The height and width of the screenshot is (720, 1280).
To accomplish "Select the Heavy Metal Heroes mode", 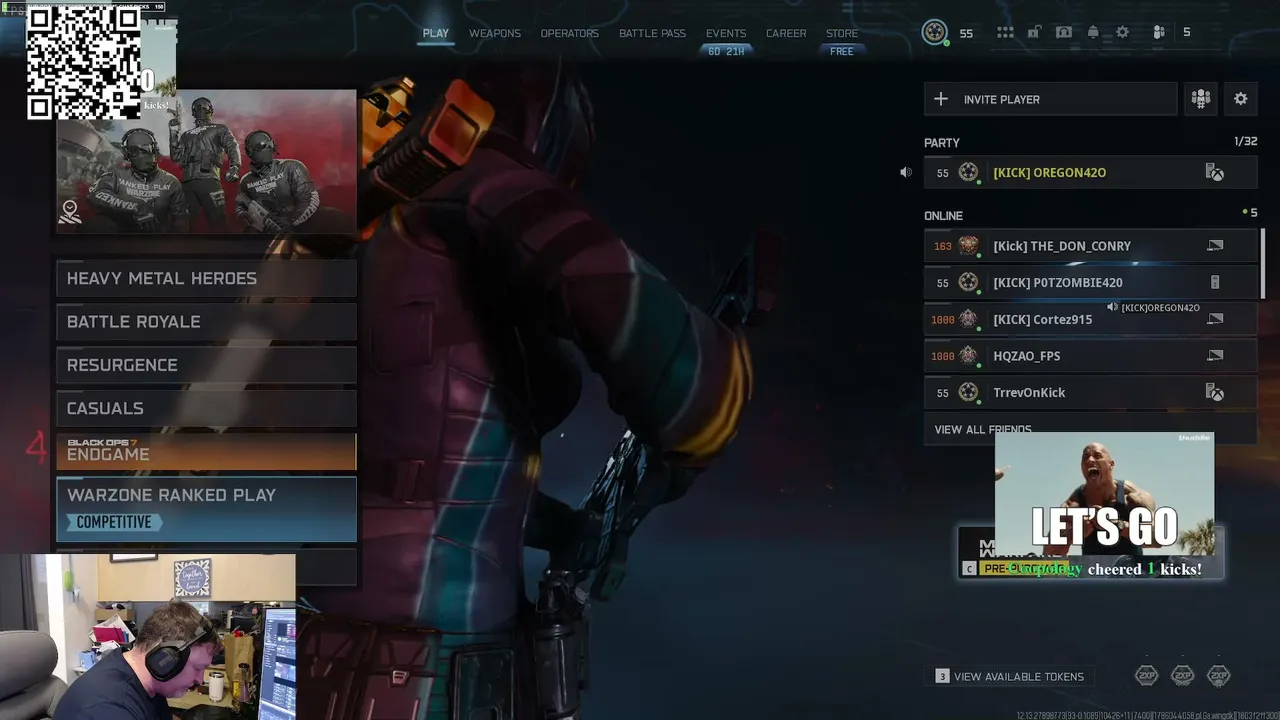I will pos(206,278).
